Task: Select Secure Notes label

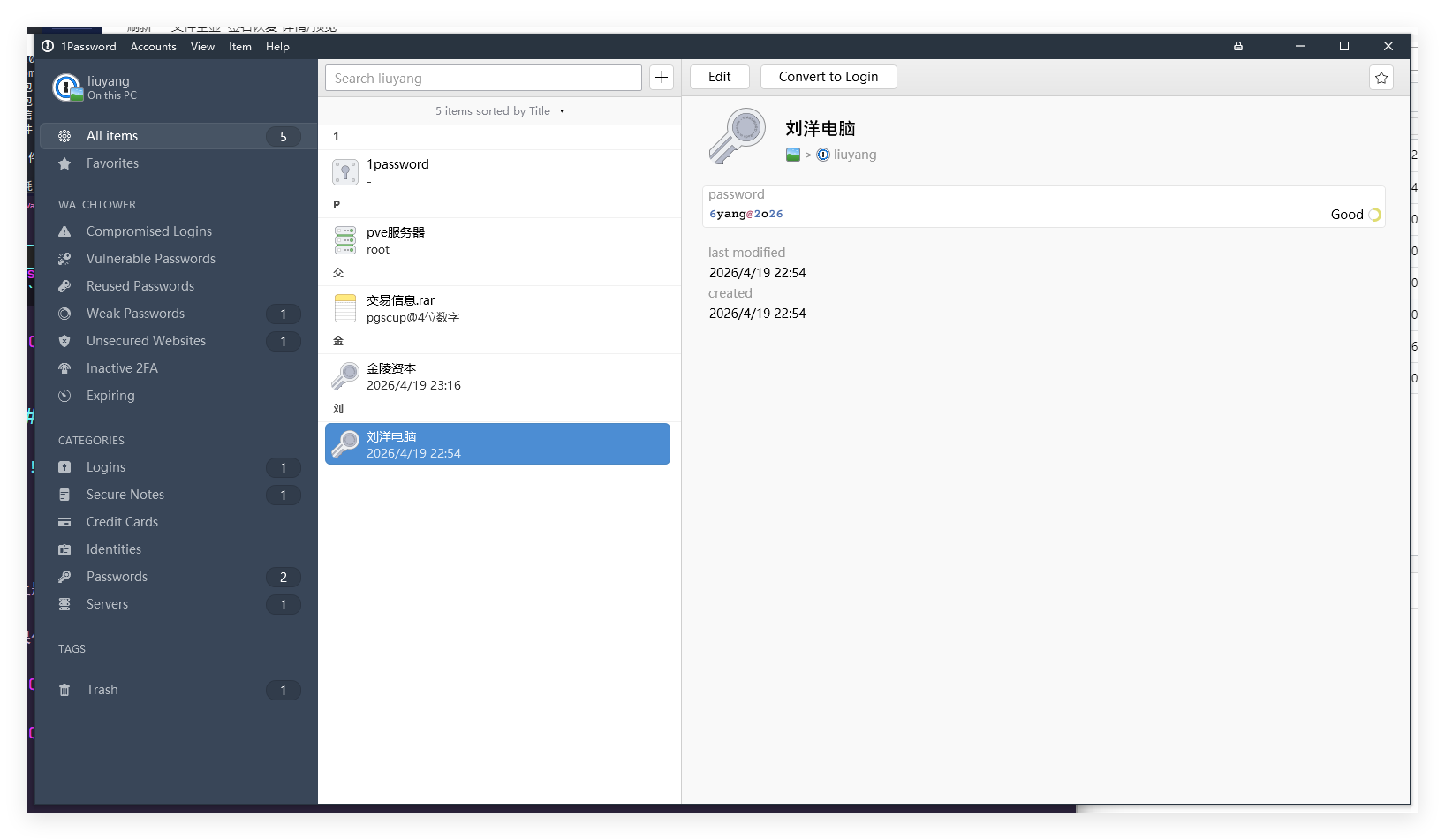Action: (x=125, y=495)
